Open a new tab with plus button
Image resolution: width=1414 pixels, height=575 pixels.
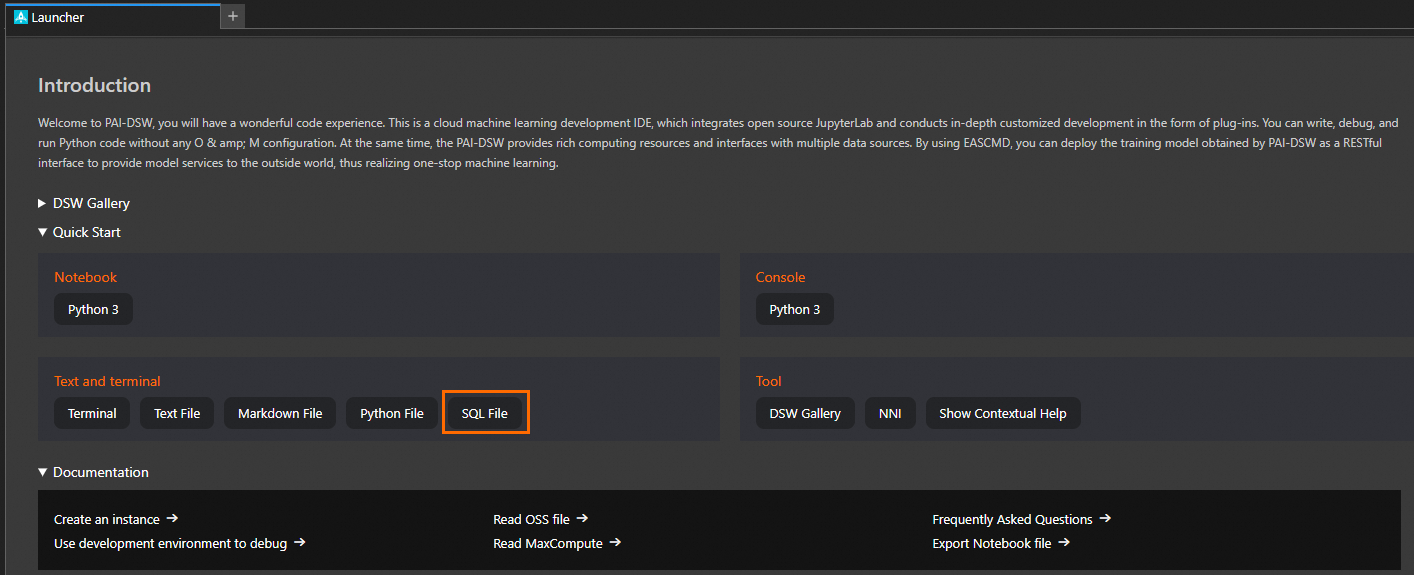click(x=232, y=16)
